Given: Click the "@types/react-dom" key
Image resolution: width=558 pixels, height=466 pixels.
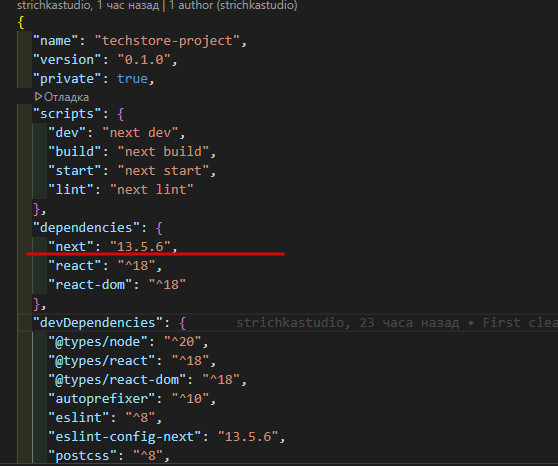Looking at the screenshot, I should (116, 380).
